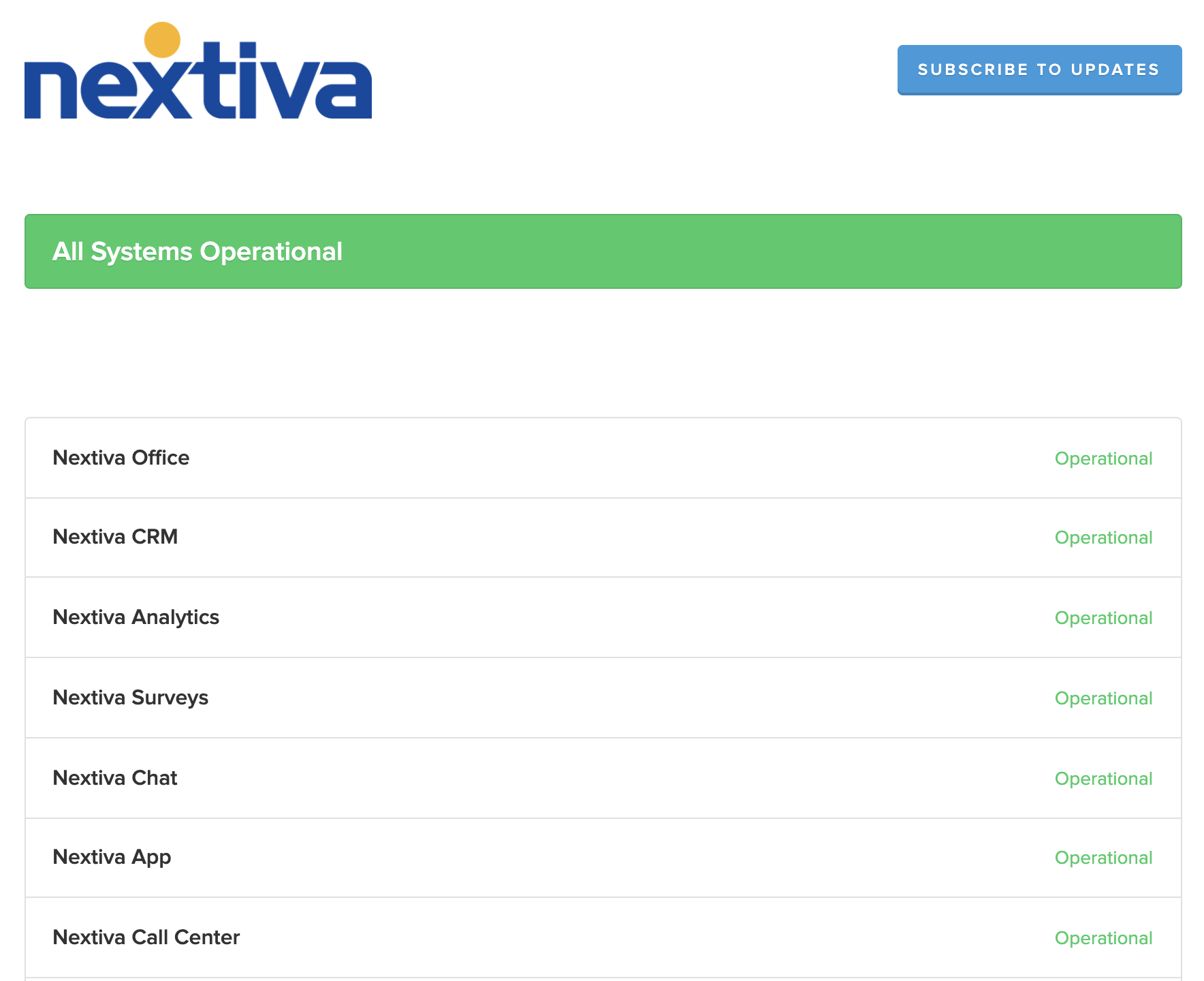Select the Nextiva Analytics component name
The width and height of the screenshot is (1204, 981).
pyautogui.click(x=136, y=617)
